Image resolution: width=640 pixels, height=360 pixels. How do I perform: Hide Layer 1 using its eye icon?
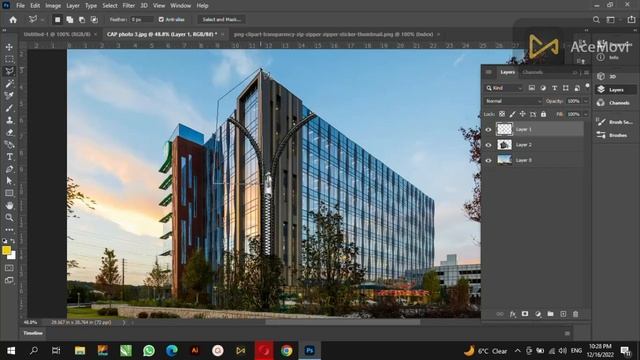[x=489, y=129]
